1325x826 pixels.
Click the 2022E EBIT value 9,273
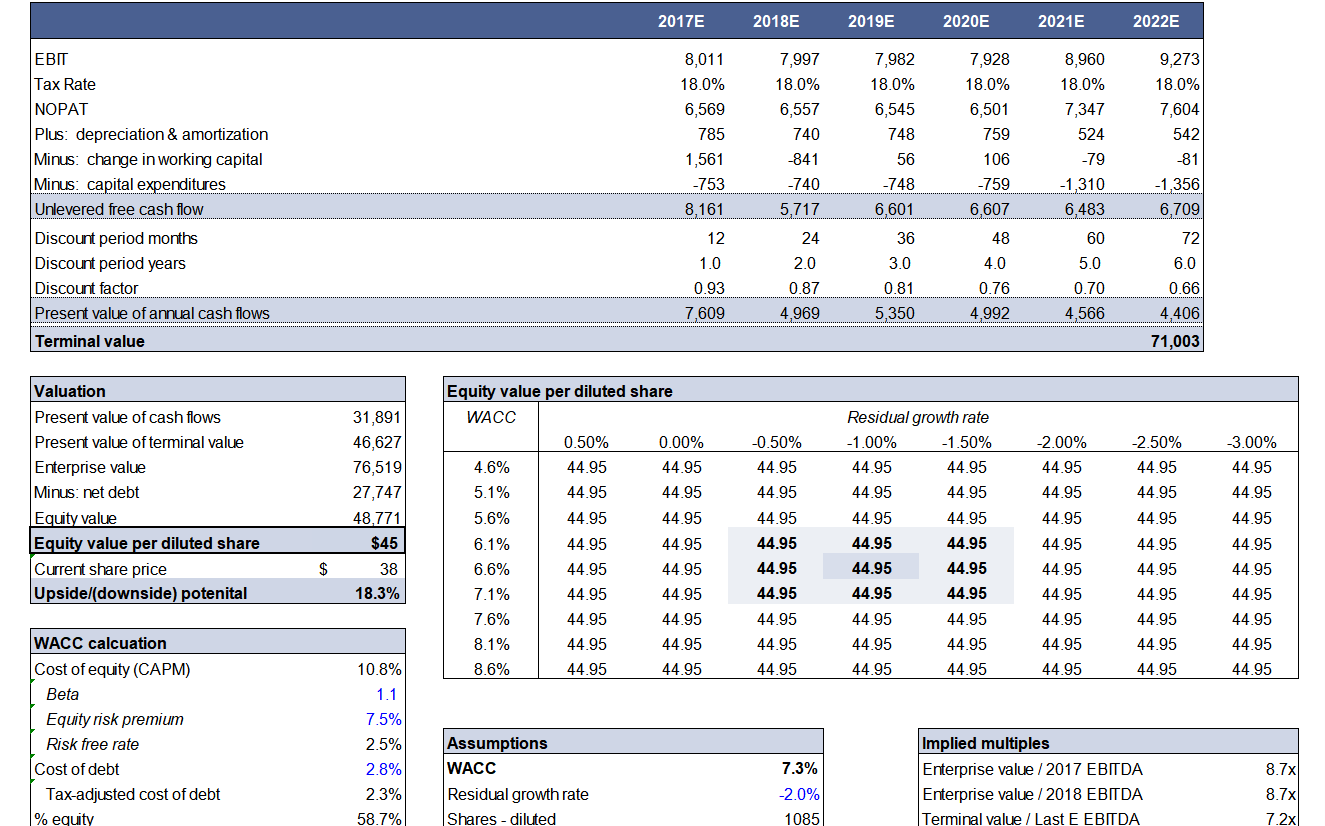pos(1181,60)
